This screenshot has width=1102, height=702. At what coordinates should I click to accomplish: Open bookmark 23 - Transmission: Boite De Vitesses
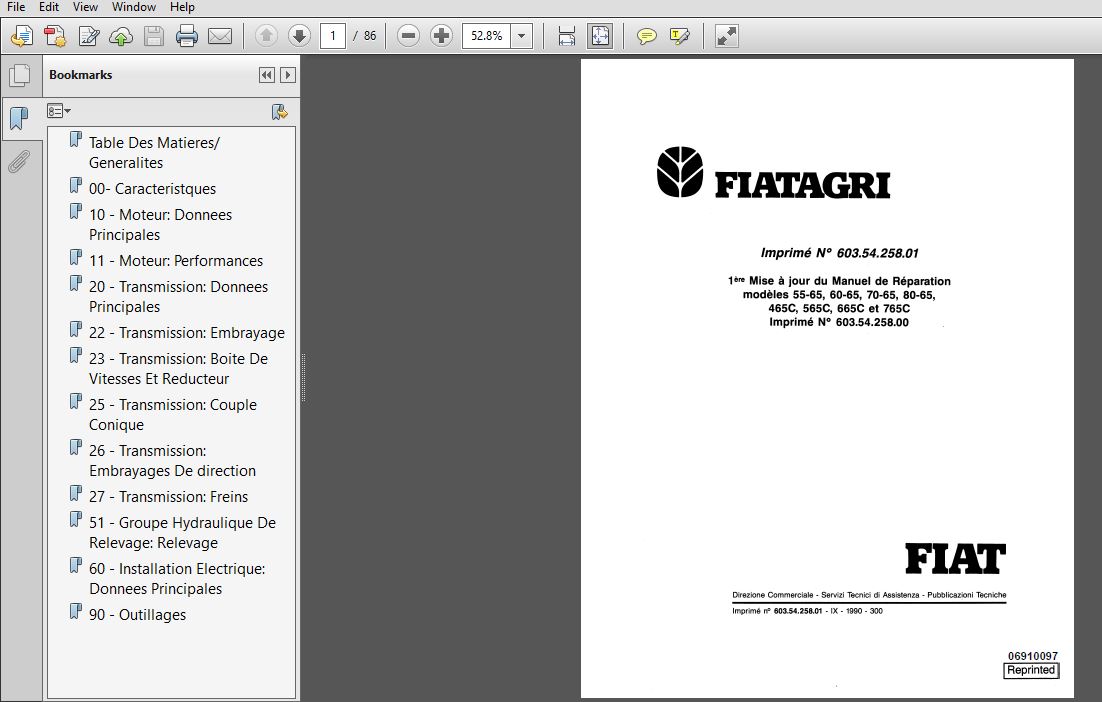click(x=179, y=369)
